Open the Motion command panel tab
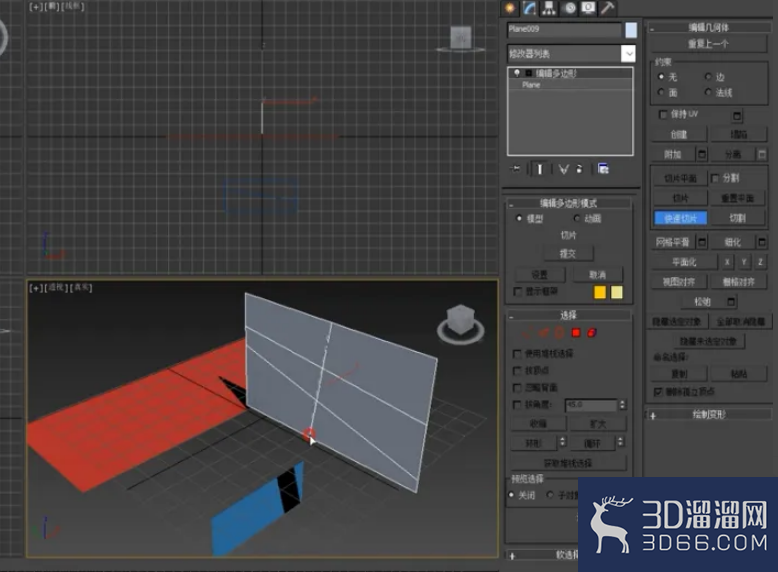Viewport: 778px width, 572px height. (570, 8)
